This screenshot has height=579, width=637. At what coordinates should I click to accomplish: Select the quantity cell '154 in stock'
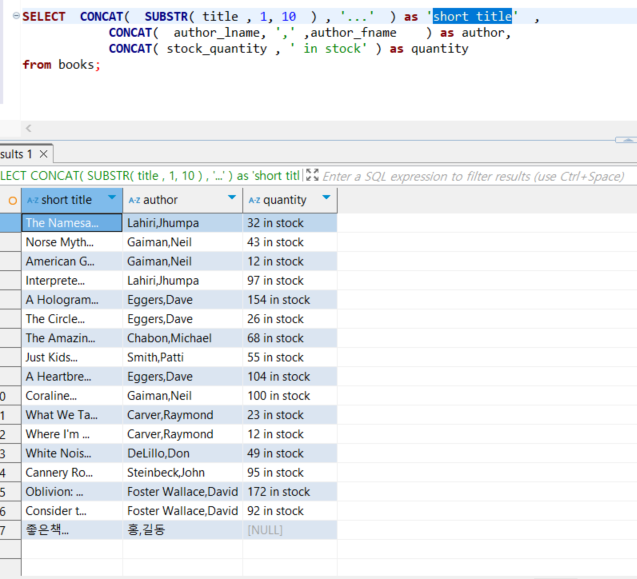click(x=290, y=300)
